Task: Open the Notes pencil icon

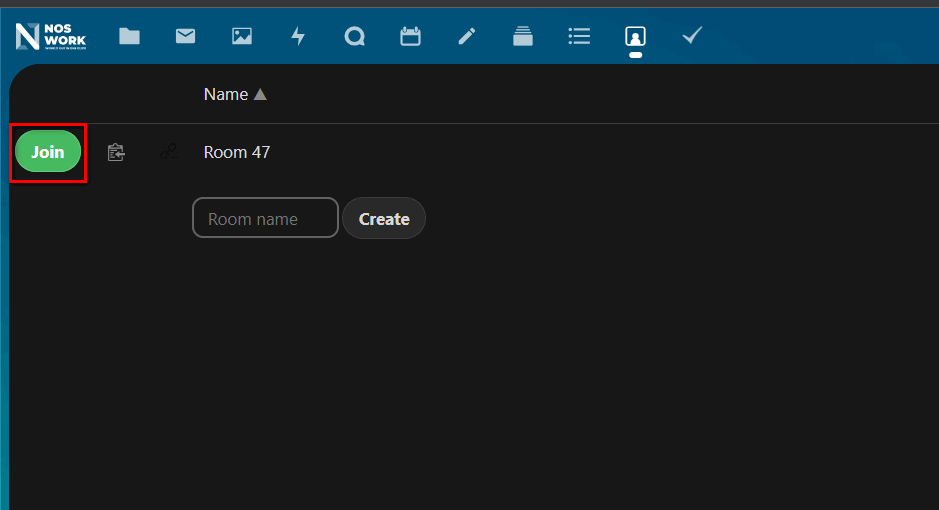Action: (x=467, y=37)
